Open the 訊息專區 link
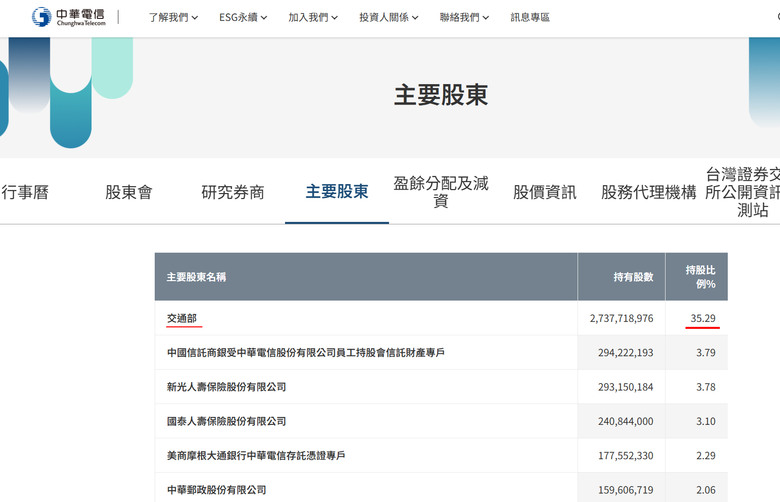This screenshot has height=502, width=780. click(530, 17)
